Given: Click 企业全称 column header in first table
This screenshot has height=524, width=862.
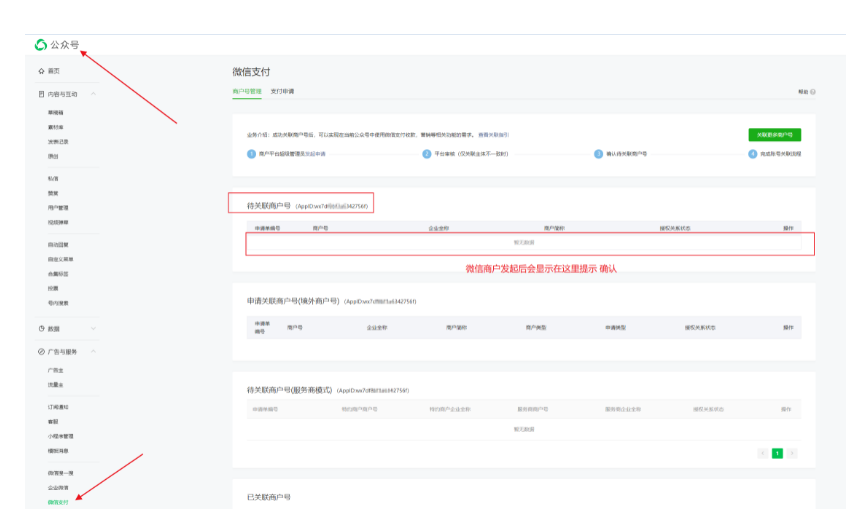Looking at the screenshot, I should (439, 228).
